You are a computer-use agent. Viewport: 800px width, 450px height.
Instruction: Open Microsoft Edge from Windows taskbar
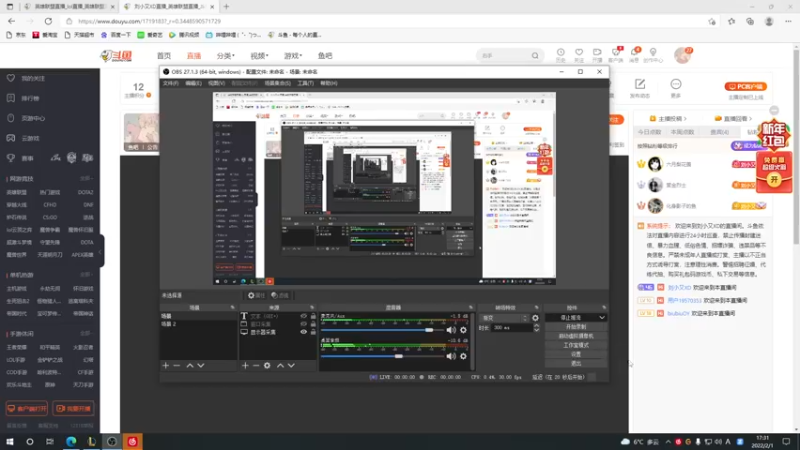(x=71, y=441)
